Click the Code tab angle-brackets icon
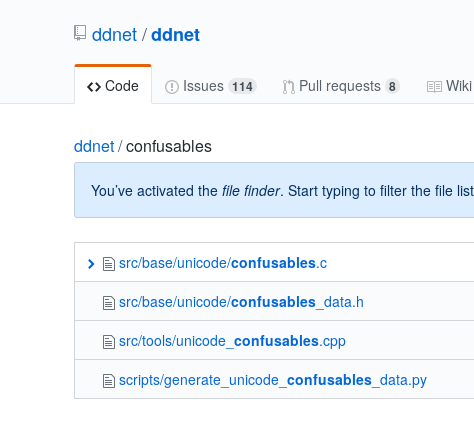 [94, 87]
